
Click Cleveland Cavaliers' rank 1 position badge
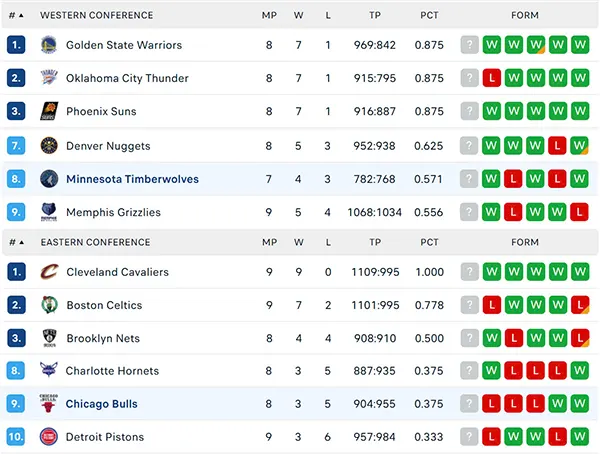[16, 272]
